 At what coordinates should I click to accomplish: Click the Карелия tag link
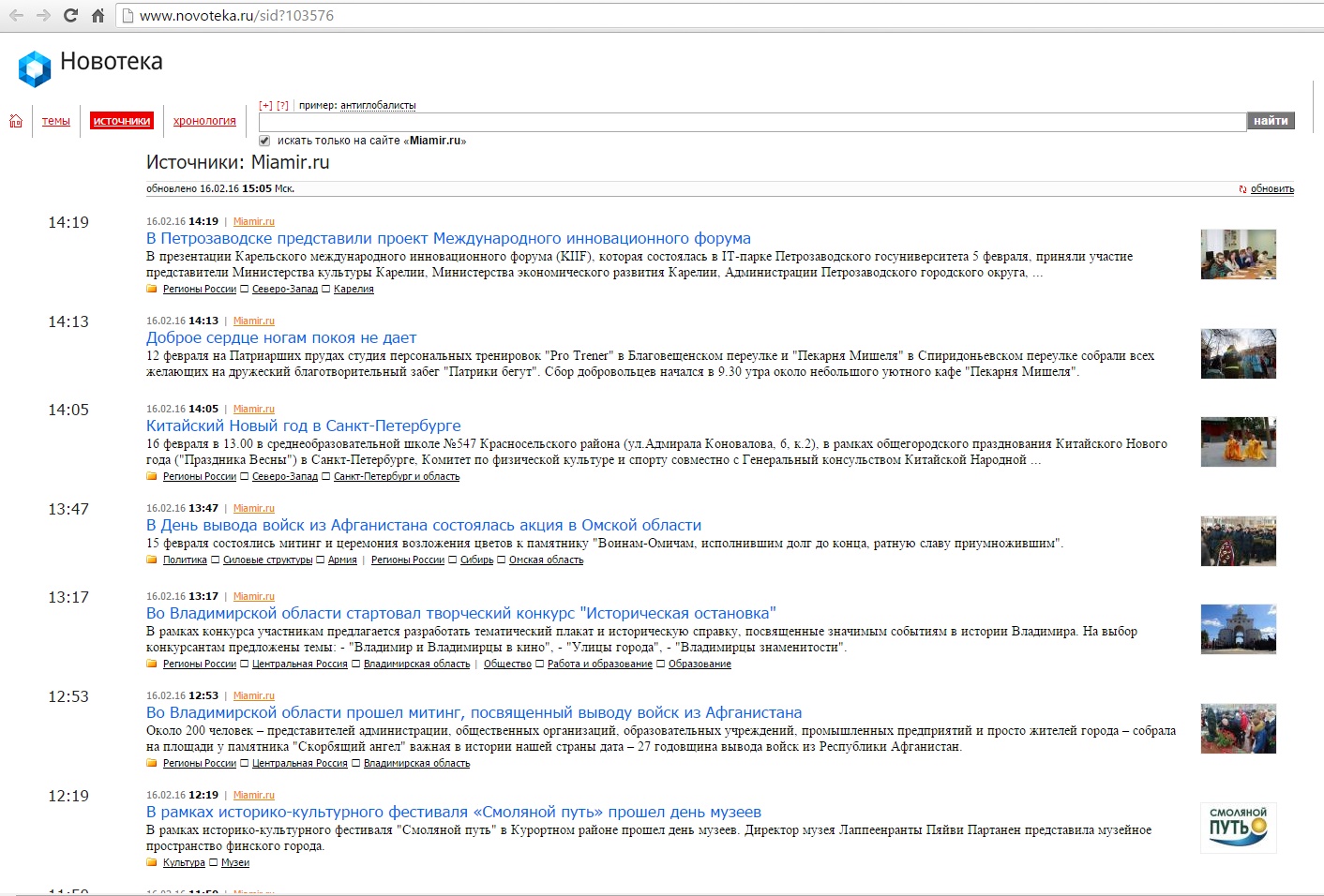tap(354, 289)
